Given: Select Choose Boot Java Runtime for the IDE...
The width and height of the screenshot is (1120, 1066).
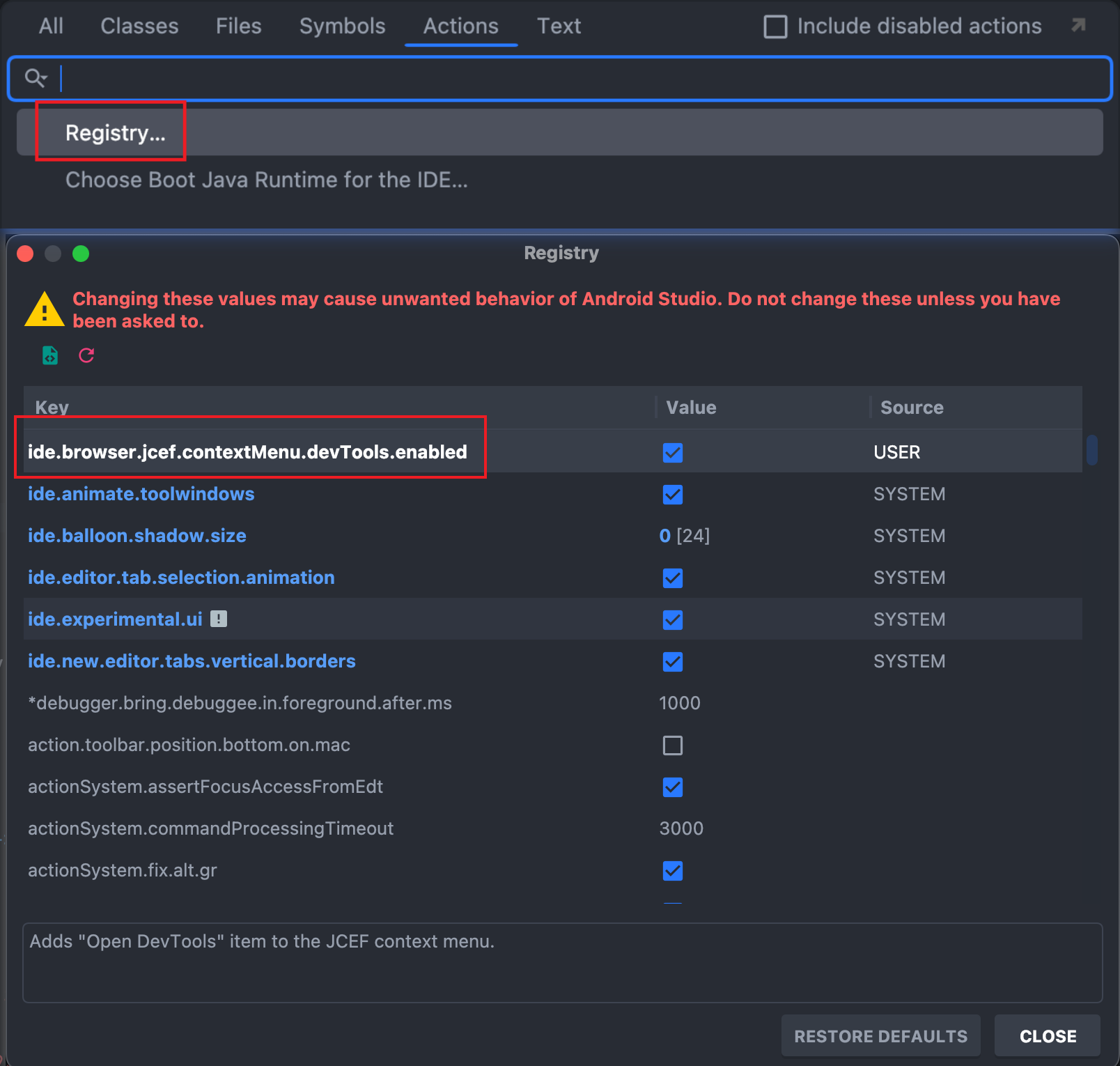Looking at the screenshot, I should (x=266, y=180).
